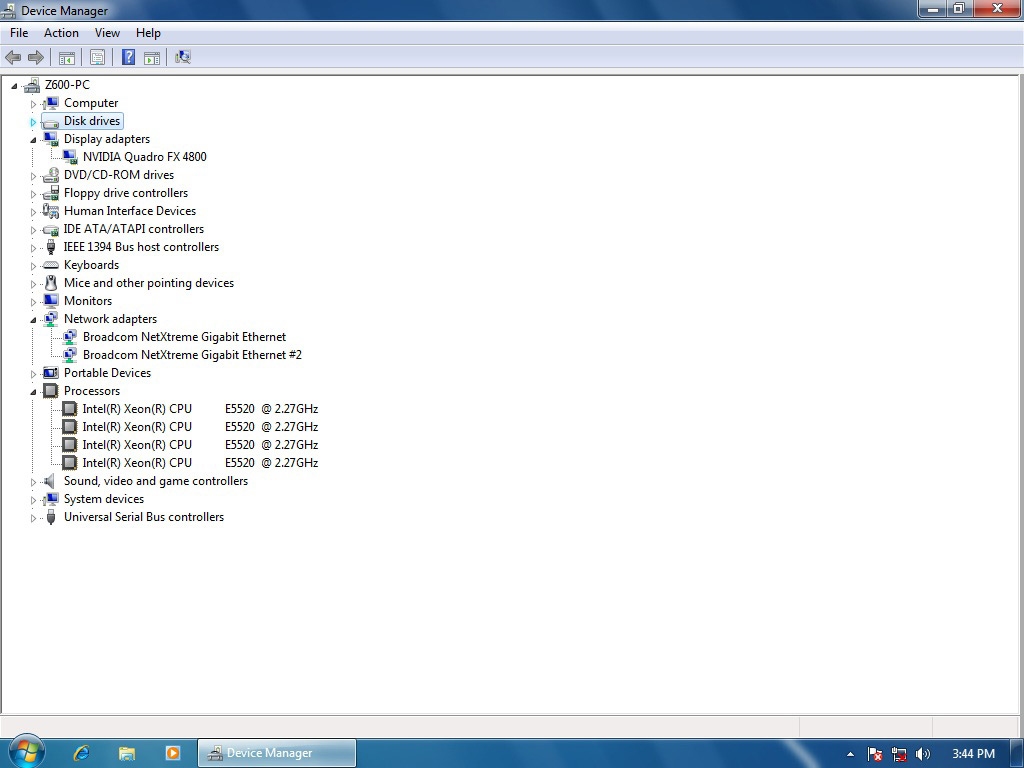This screenshot has height=768, width=1024.
Task: Click the Portable Devices category icon
Action: 51,373
